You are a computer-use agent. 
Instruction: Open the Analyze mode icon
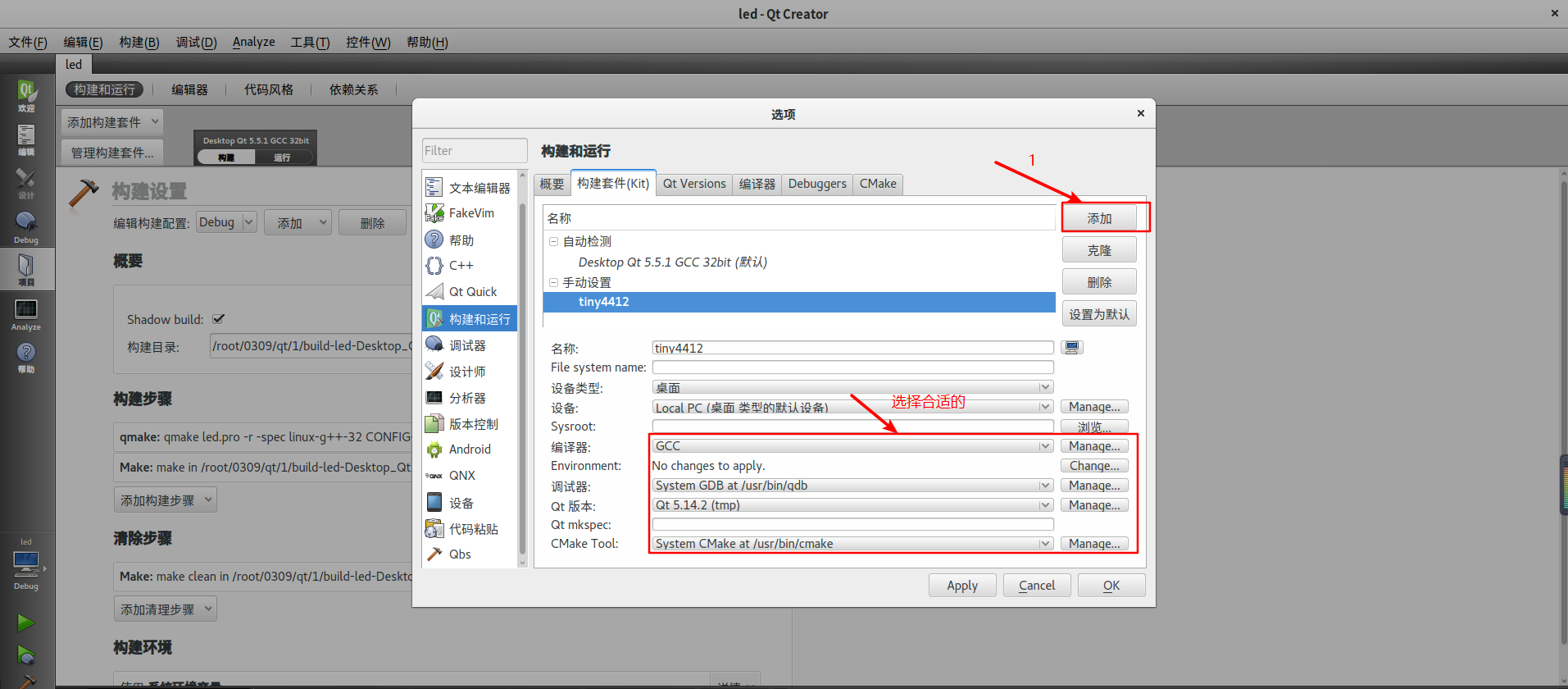click(x=26, y=314)
